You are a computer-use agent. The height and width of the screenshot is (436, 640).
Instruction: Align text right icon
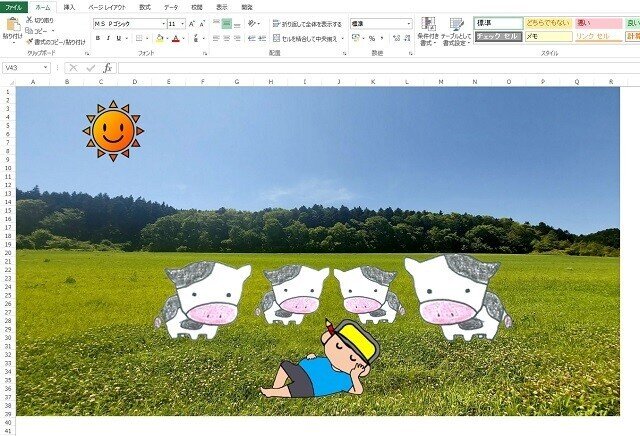point(237,38)
